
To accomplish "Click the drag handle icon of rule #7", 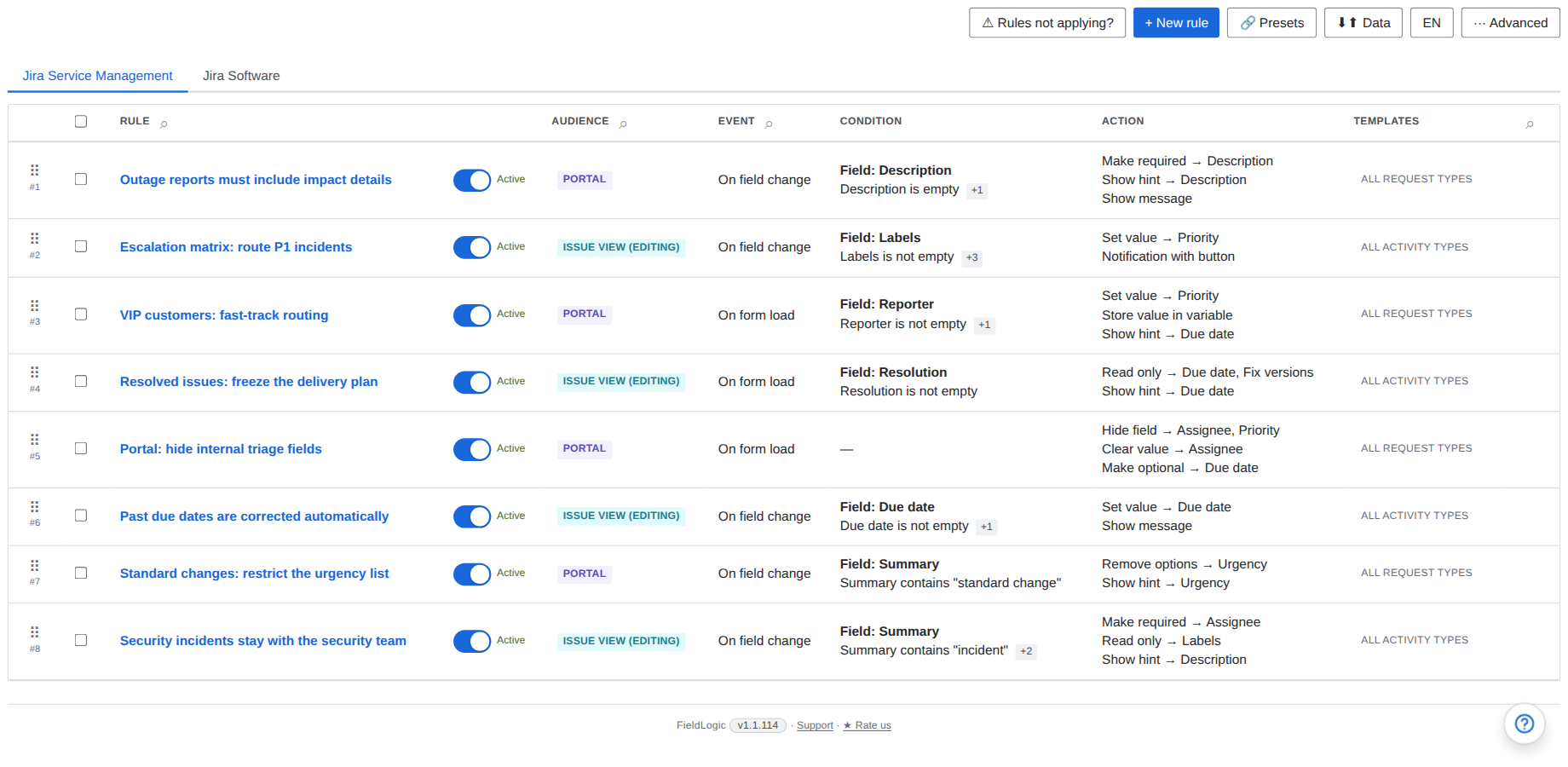I will click(35, 565).
